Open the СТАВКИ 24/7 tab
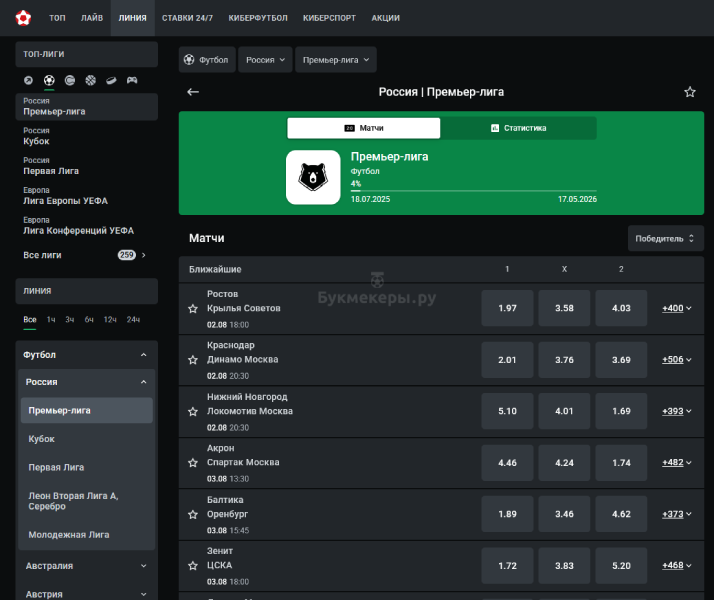This screenshot has width=714, height=600. (188, 18)
